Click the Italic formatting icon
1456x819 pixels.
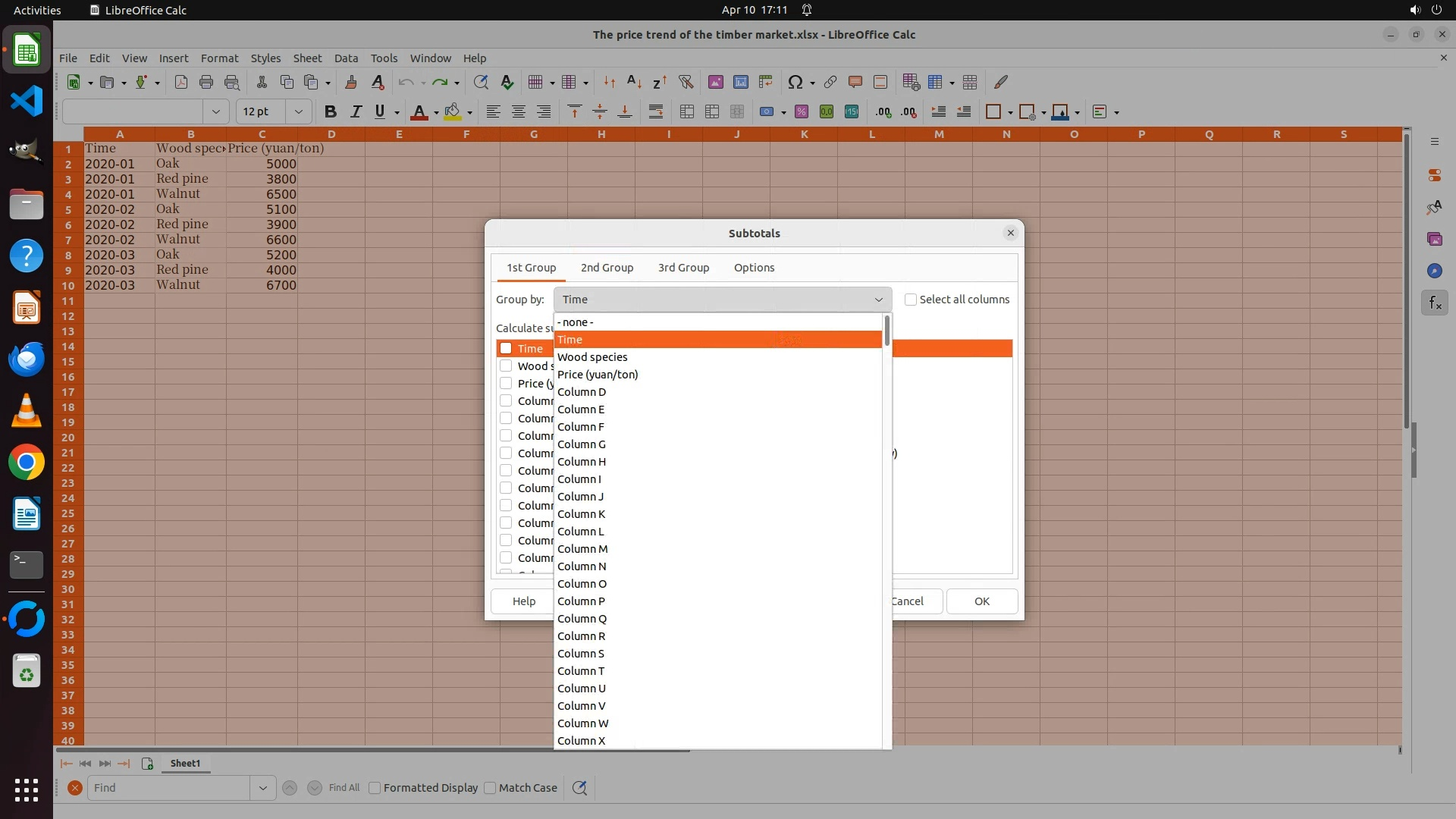(x=355, y=112)
